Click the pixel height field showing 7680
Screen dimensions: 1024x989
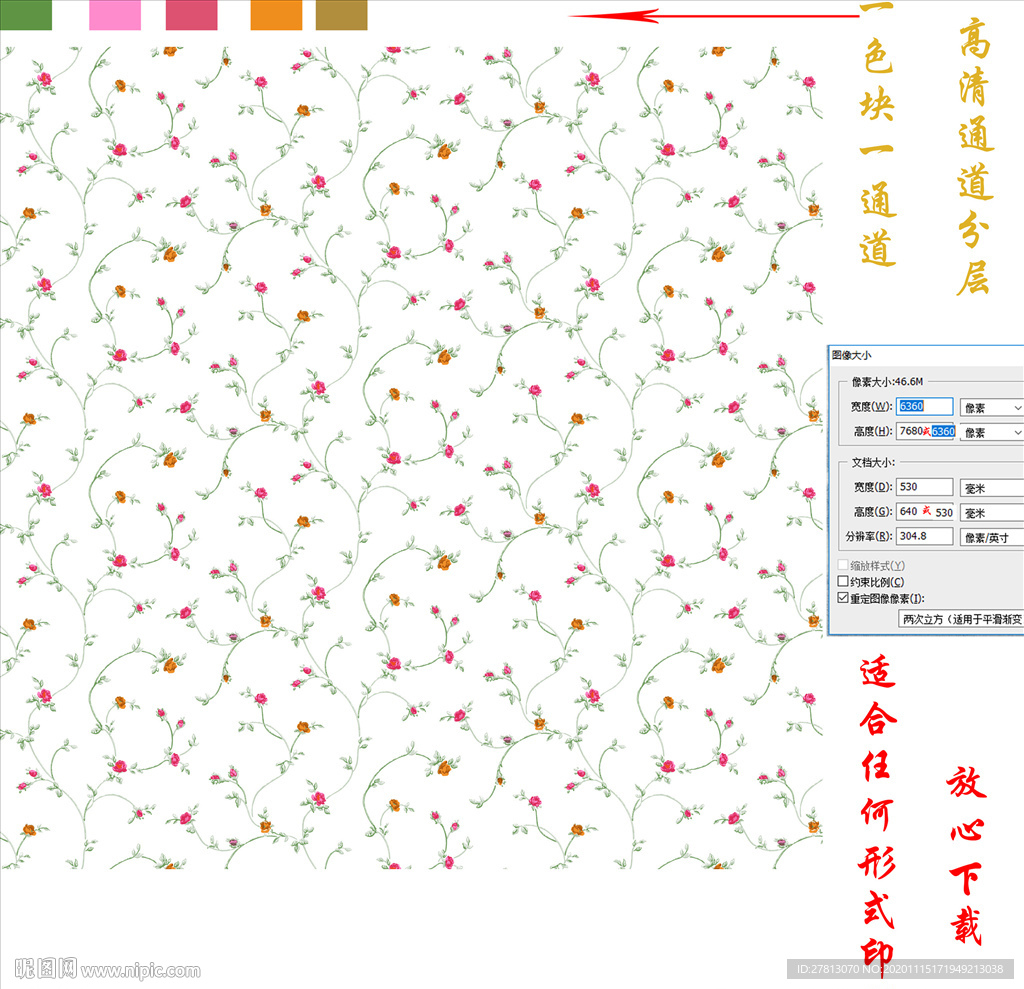925,431
